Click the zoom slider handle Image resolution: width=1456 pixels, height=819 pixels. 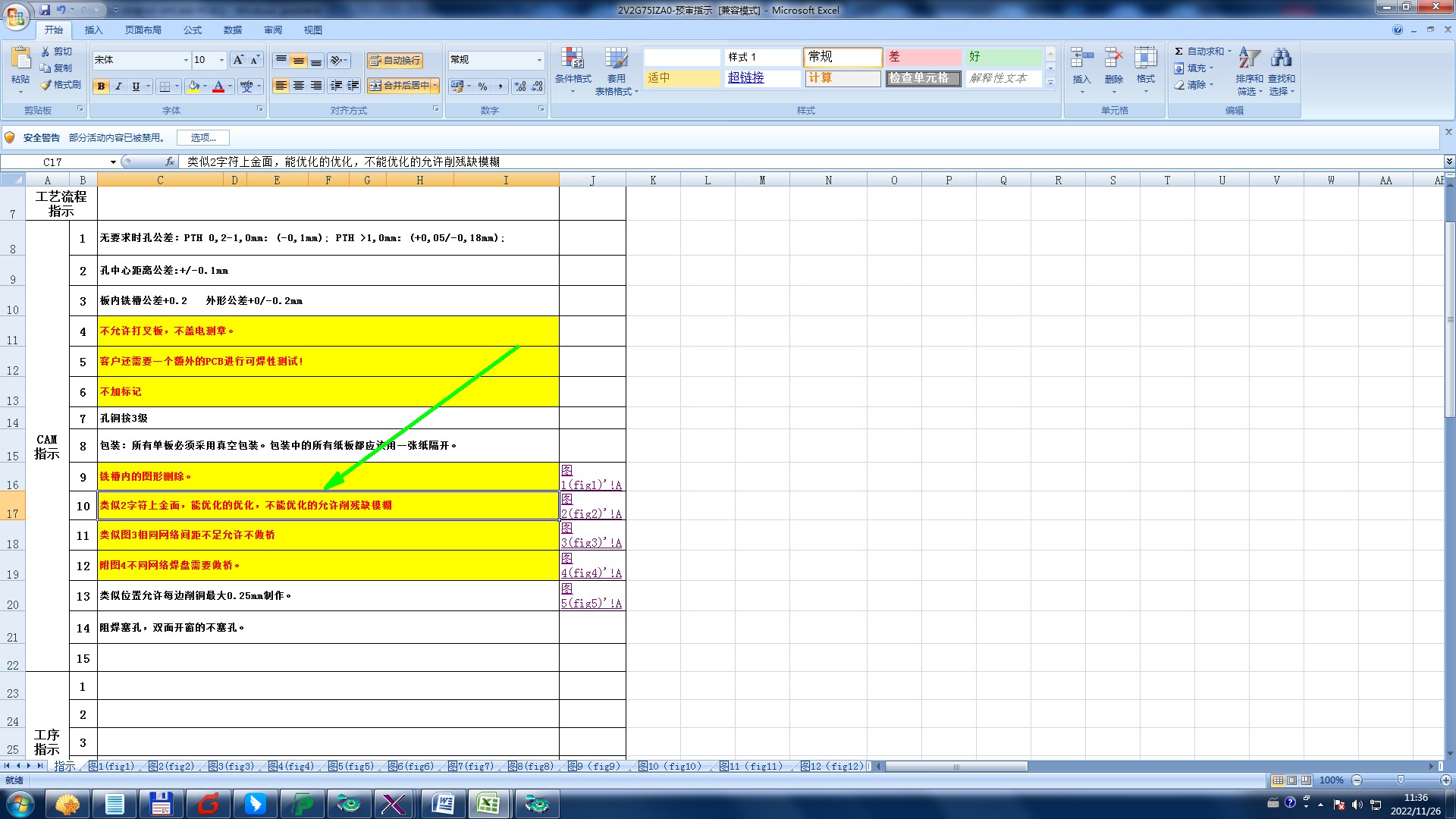1401,780
